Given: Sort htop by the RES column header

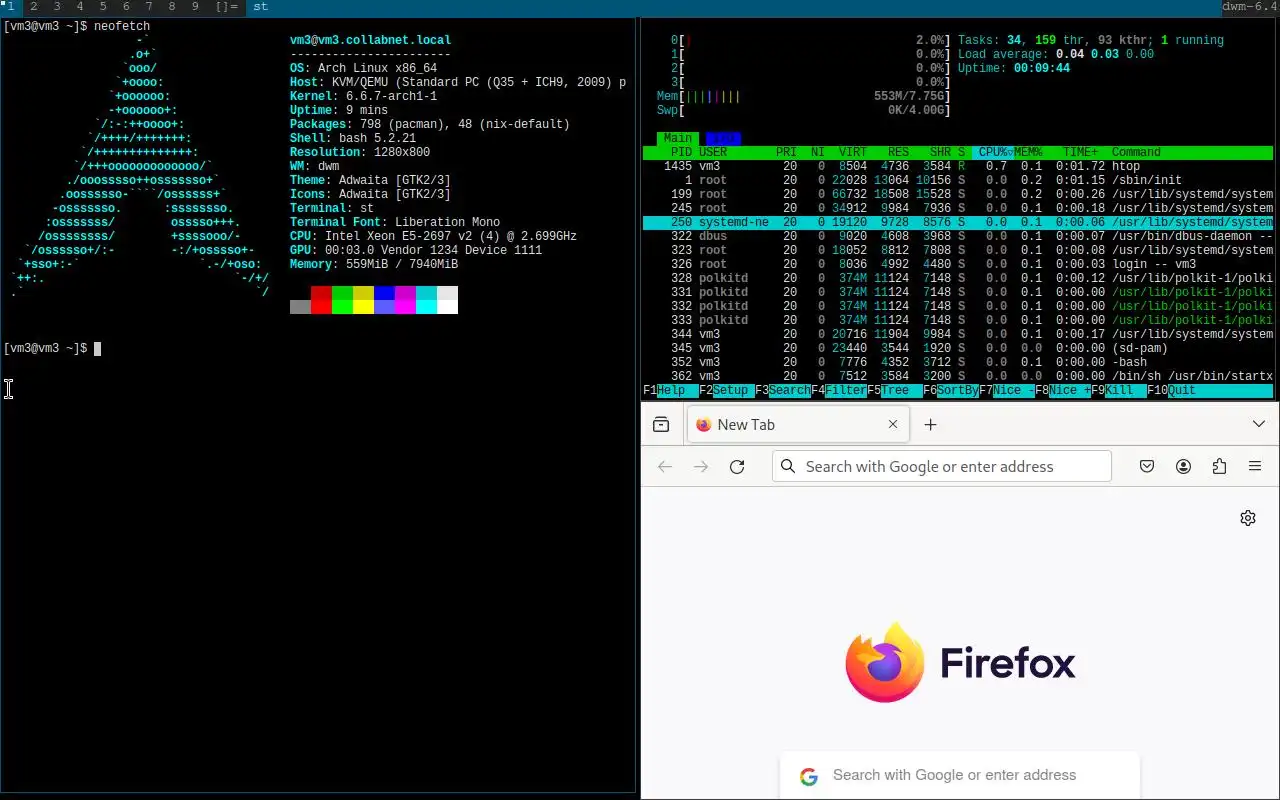Looking at the screenshot, I should click(898, 152).
